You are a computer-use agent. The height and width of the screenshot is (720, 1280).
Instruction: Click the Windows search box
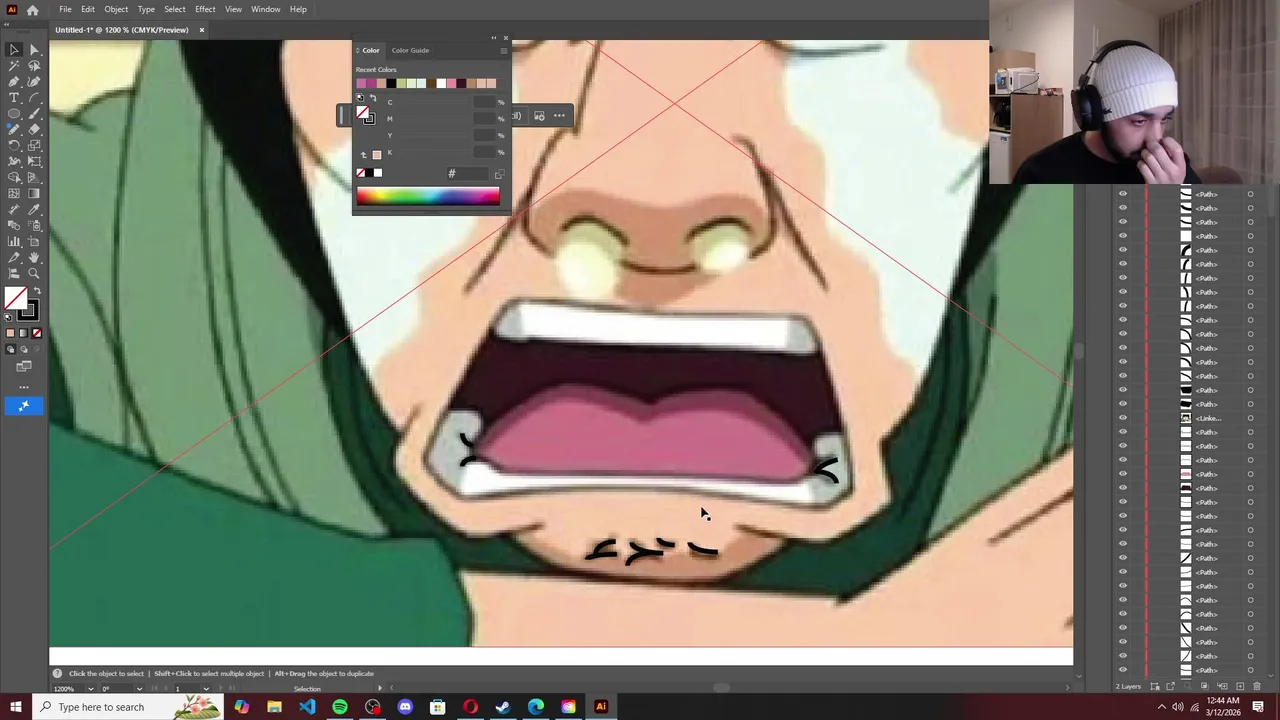[x=126, y=707]
